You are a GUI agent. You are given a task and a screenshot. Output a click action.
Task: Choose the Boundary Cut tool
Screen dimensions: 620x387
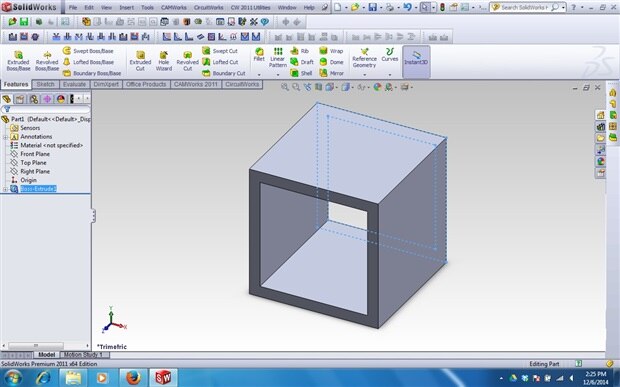224,73
